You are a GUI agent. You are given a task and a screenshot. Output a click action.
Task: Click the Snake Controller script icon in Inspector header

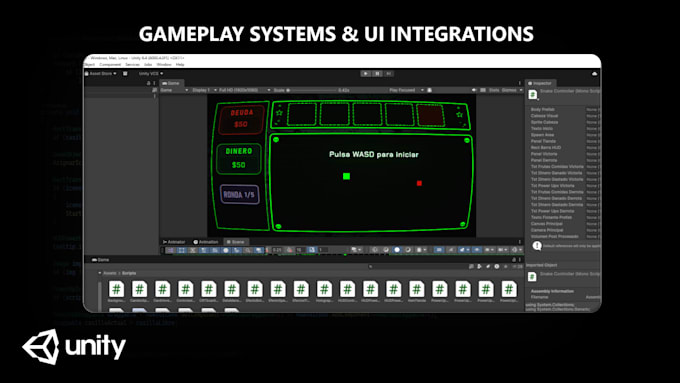coord(533,95)
